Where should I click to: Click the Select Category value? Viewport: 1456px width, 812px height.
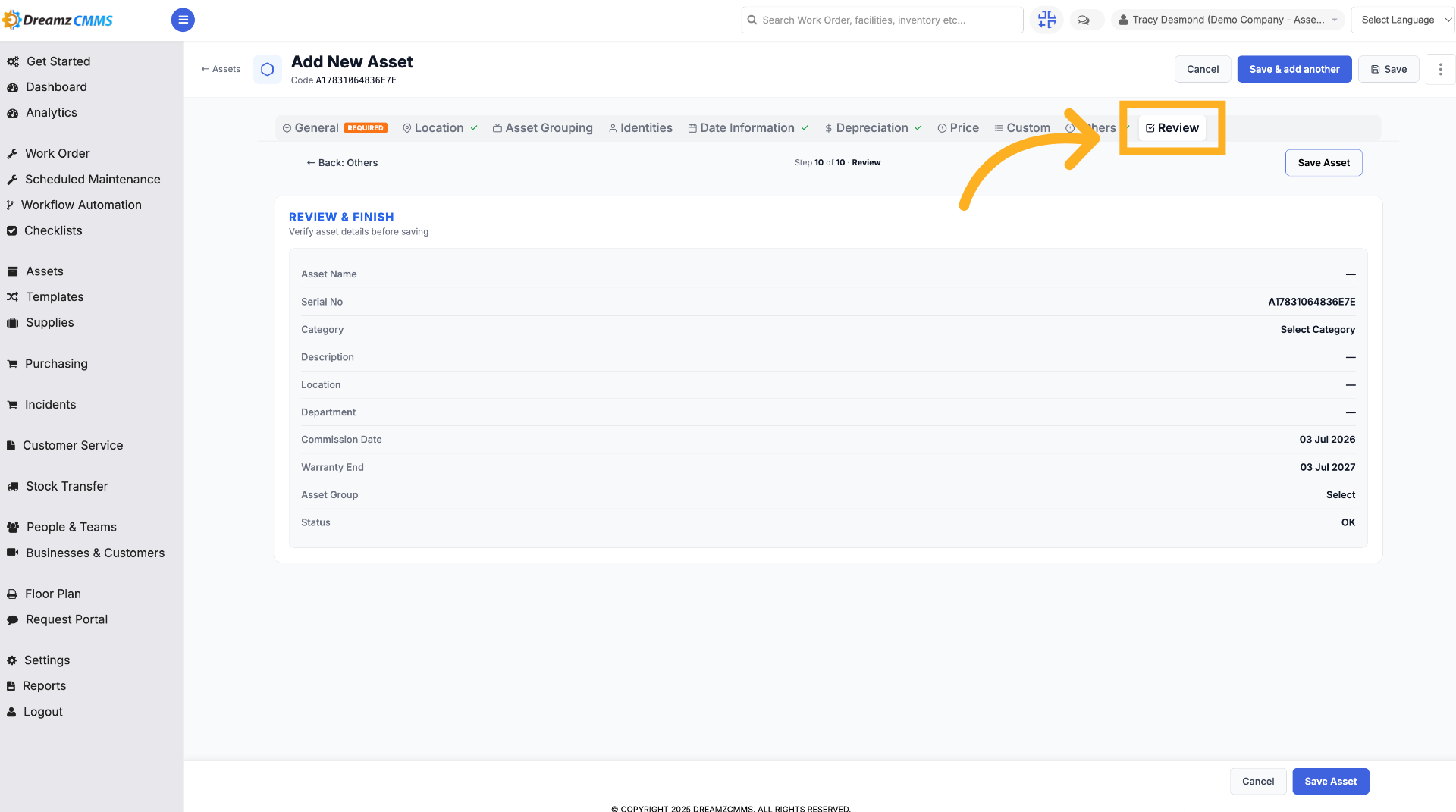click(1317, 330)
